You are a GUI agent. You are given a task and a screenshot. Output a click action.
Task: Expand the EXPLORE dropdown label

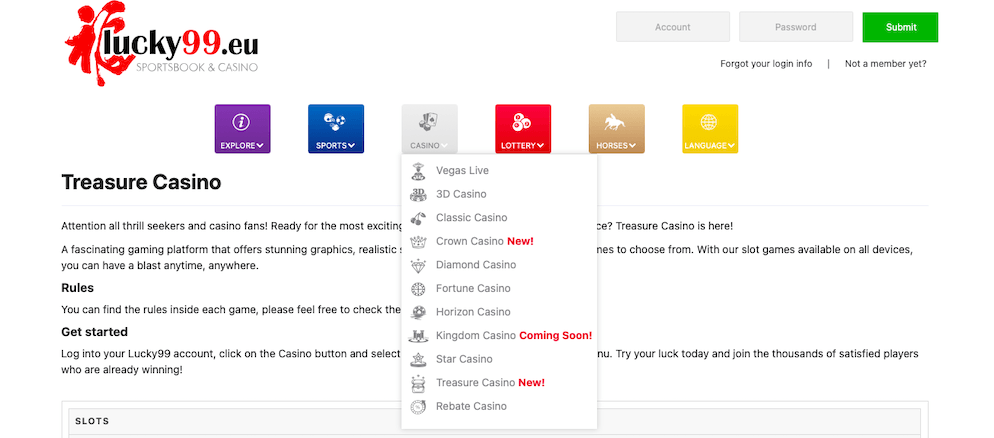[x=242, y=146]
